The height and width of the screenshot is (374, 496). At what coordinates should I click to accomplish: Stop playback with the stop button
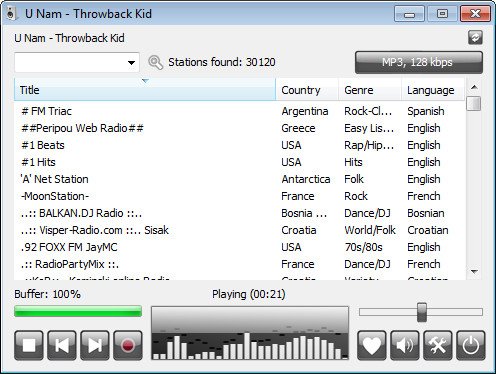point(29,345)
